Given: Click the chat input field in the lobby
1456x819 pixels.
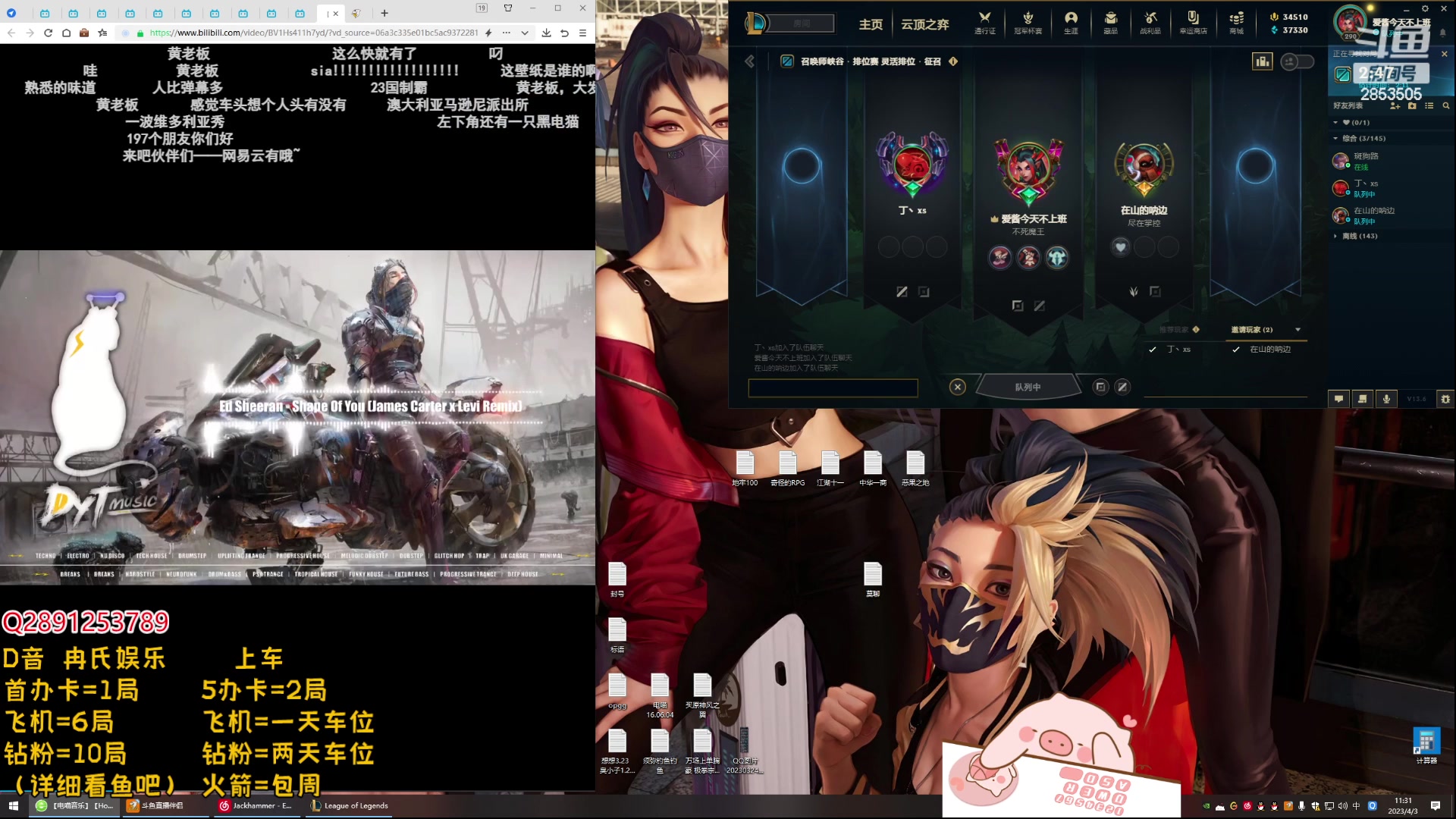Looking at the screenshot, I should coord(833,388).
